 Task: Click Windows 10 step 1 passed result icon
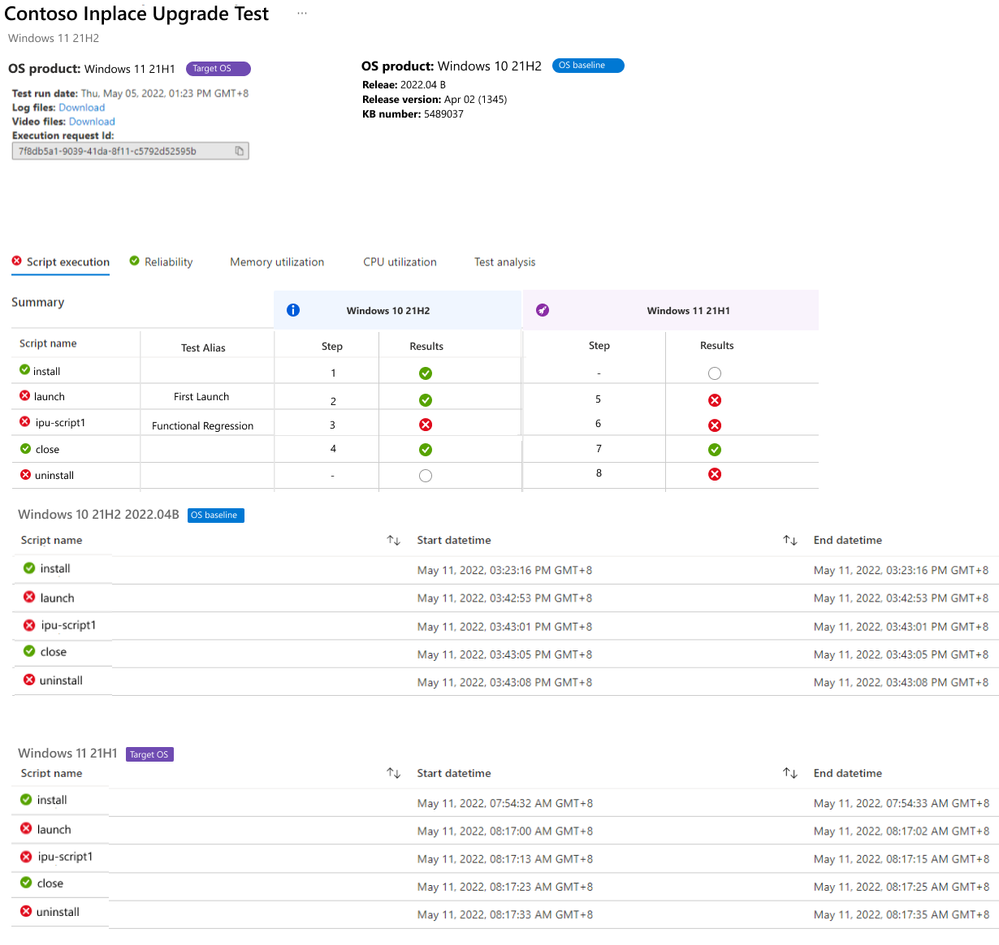pyautogui.click(x=426, y=373)
